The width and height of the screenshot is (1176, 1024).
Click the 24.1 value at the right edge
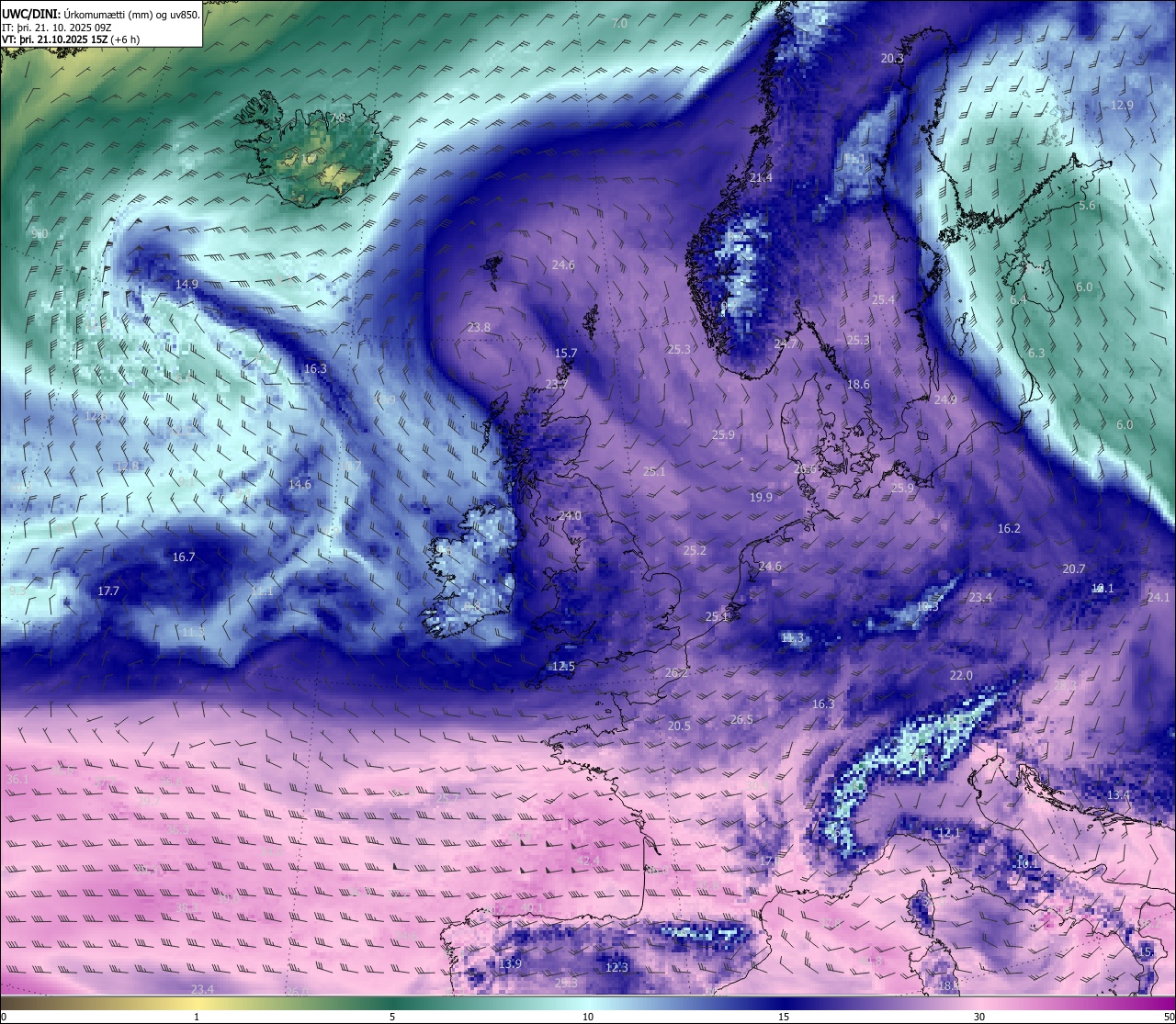point(1159,598)
